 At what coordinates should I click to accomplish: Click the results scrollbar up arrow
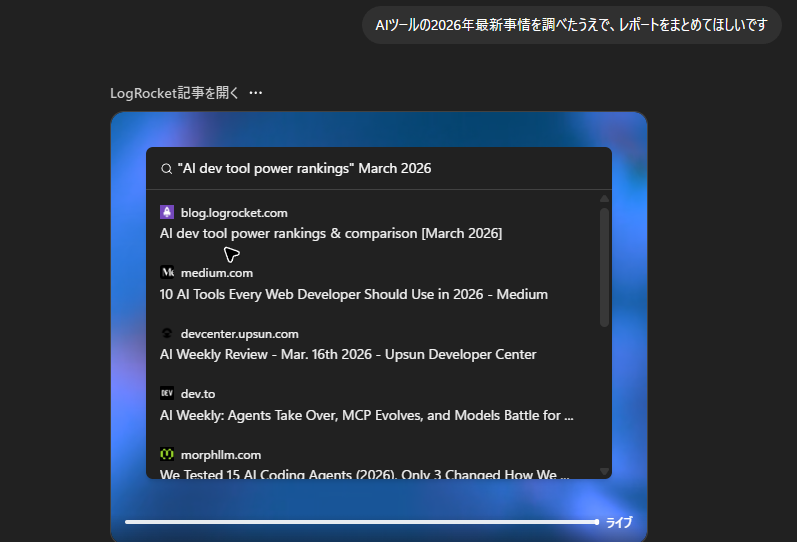point(604,199)
